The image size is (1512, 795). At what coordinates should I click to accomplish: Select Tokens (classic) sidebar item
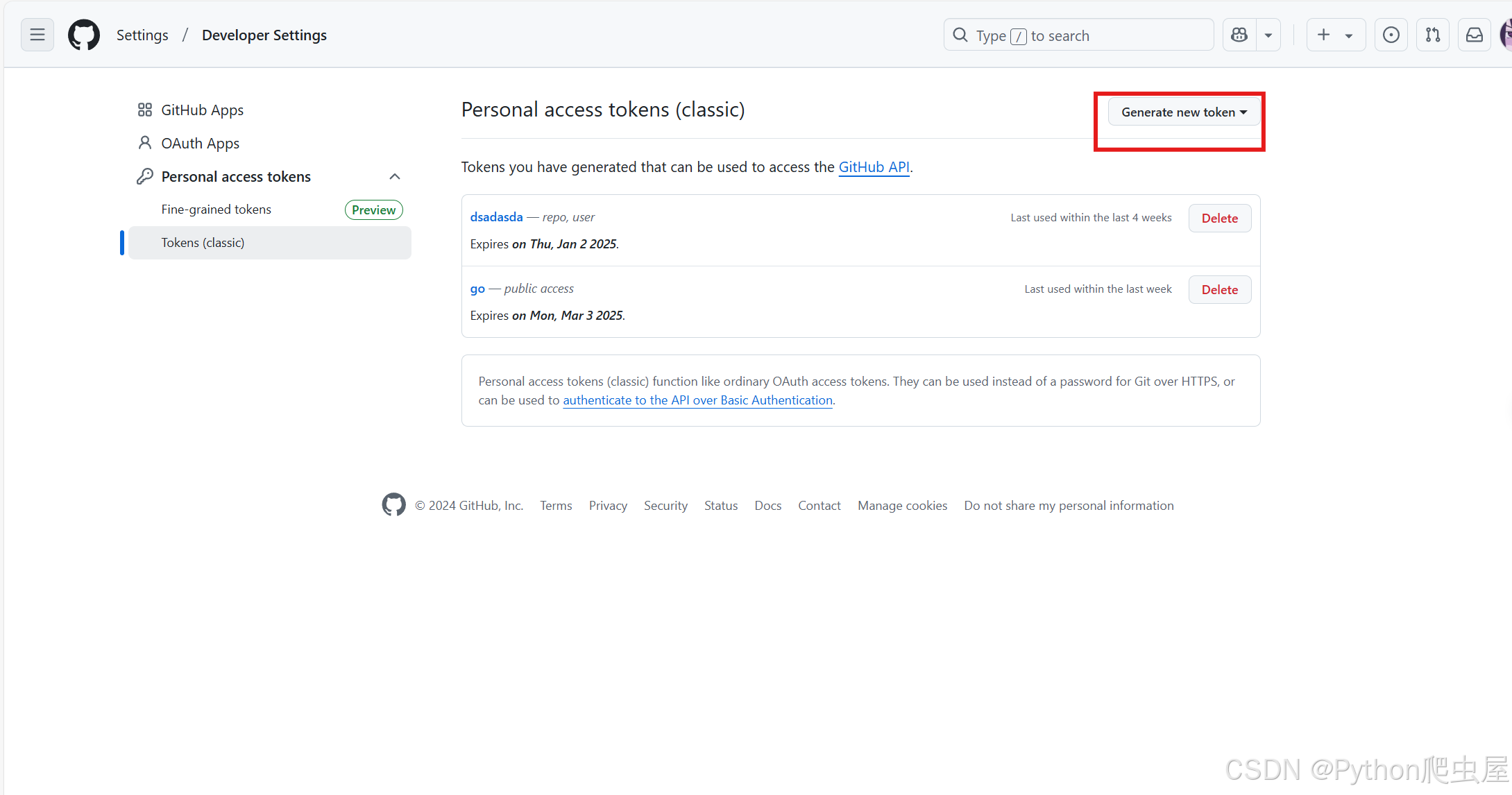click(x=203, y=243)
